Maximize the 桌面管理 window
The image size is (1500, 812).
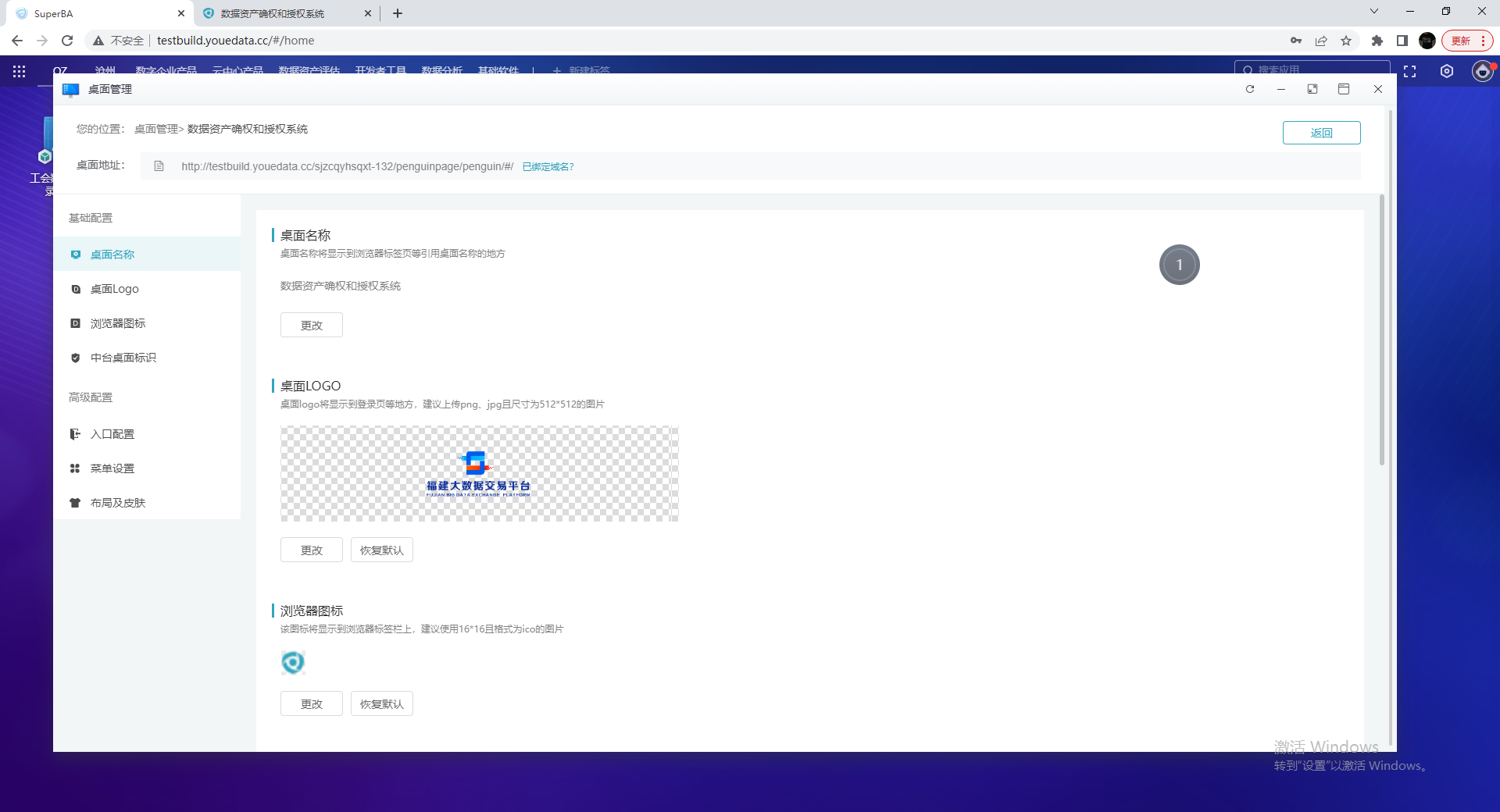coord(1344,89)
